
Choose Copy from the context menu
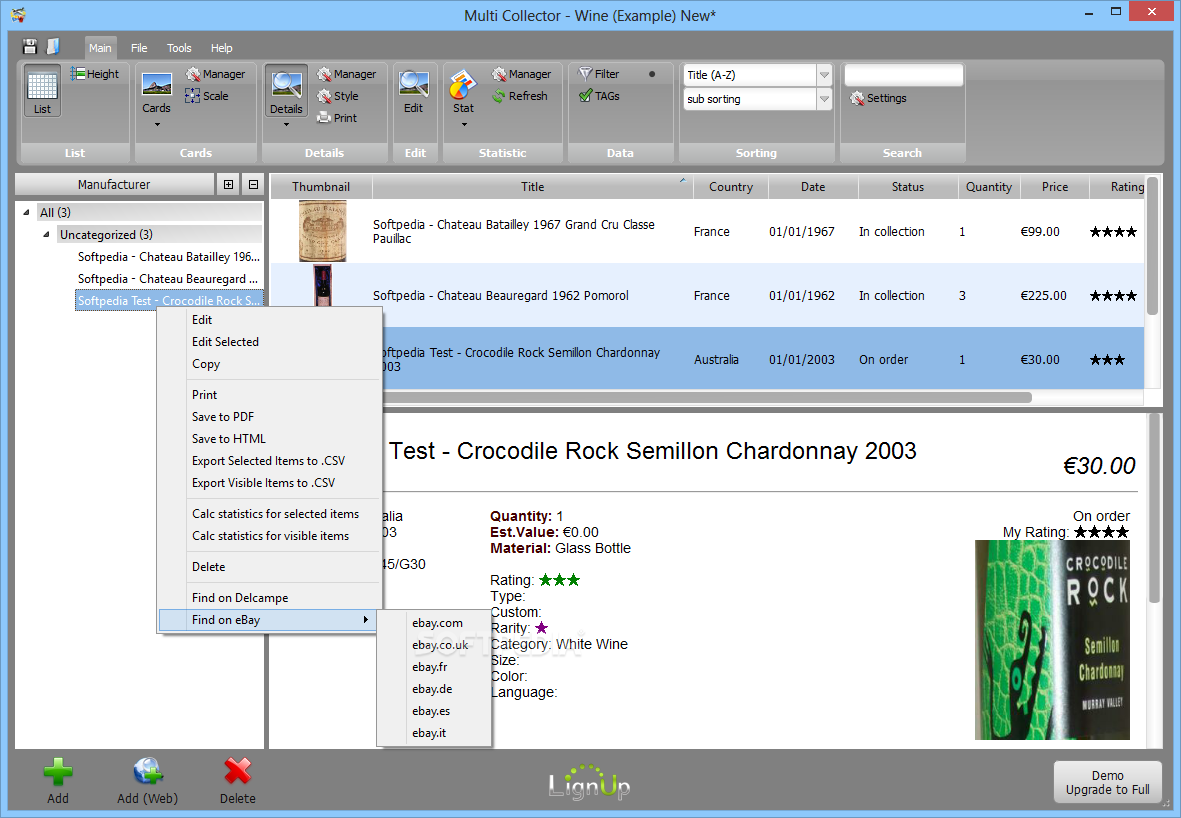[206, 364]
